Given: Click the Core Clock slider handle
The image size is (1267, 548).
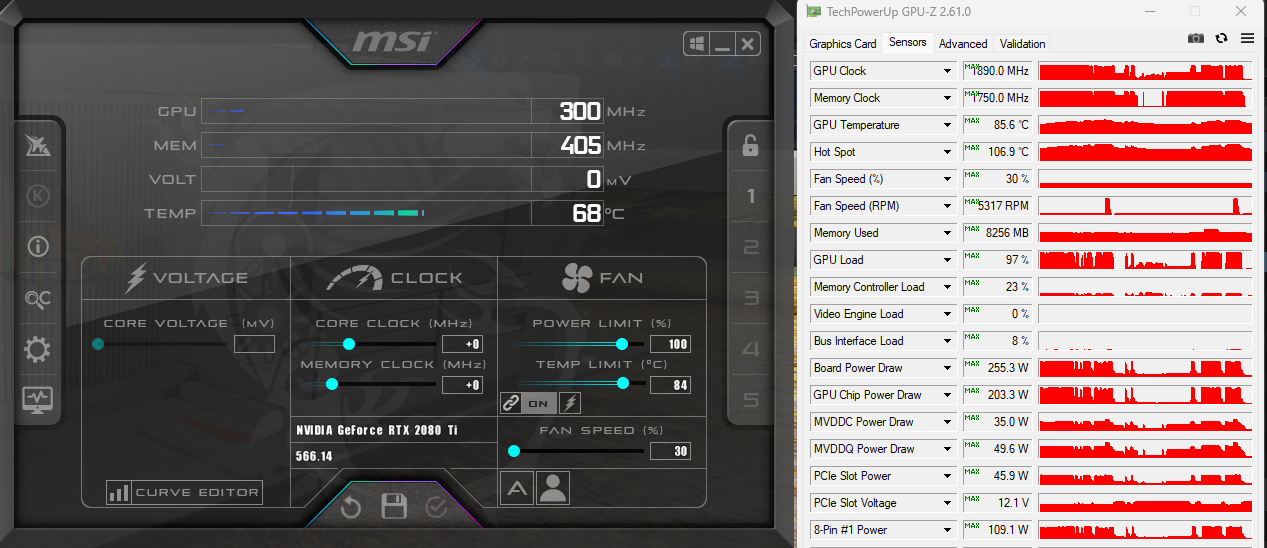Looking at the screenshot, I should point(348,344).
